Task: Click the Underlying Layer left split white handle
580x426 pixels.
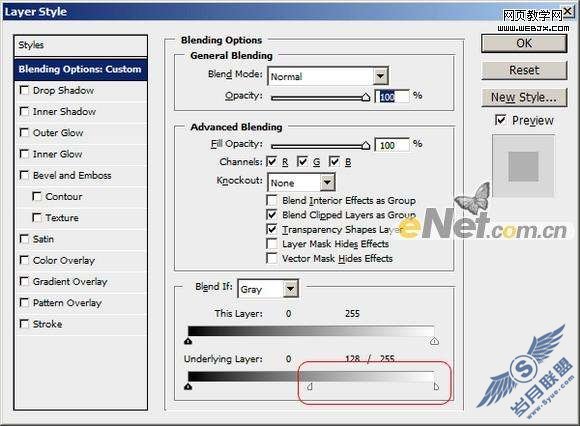Action: [x=310, y=387]
